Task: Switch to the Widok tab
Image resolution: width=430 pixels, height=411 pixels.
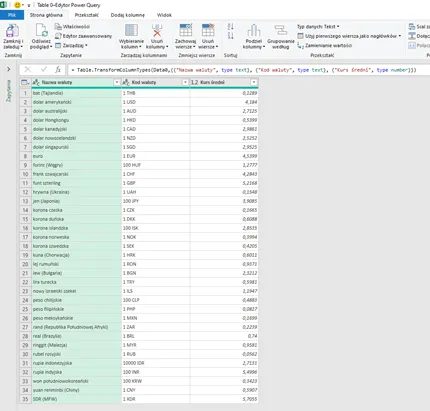Action: (x=164, y=15)
